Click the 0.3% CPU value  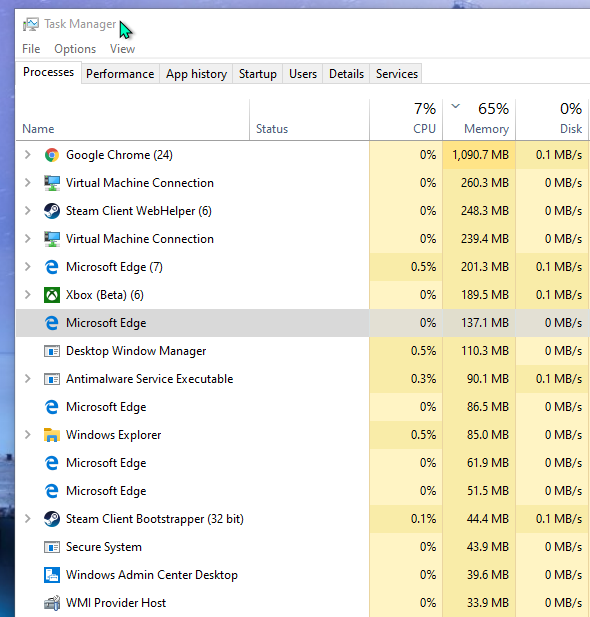(424, 379)
